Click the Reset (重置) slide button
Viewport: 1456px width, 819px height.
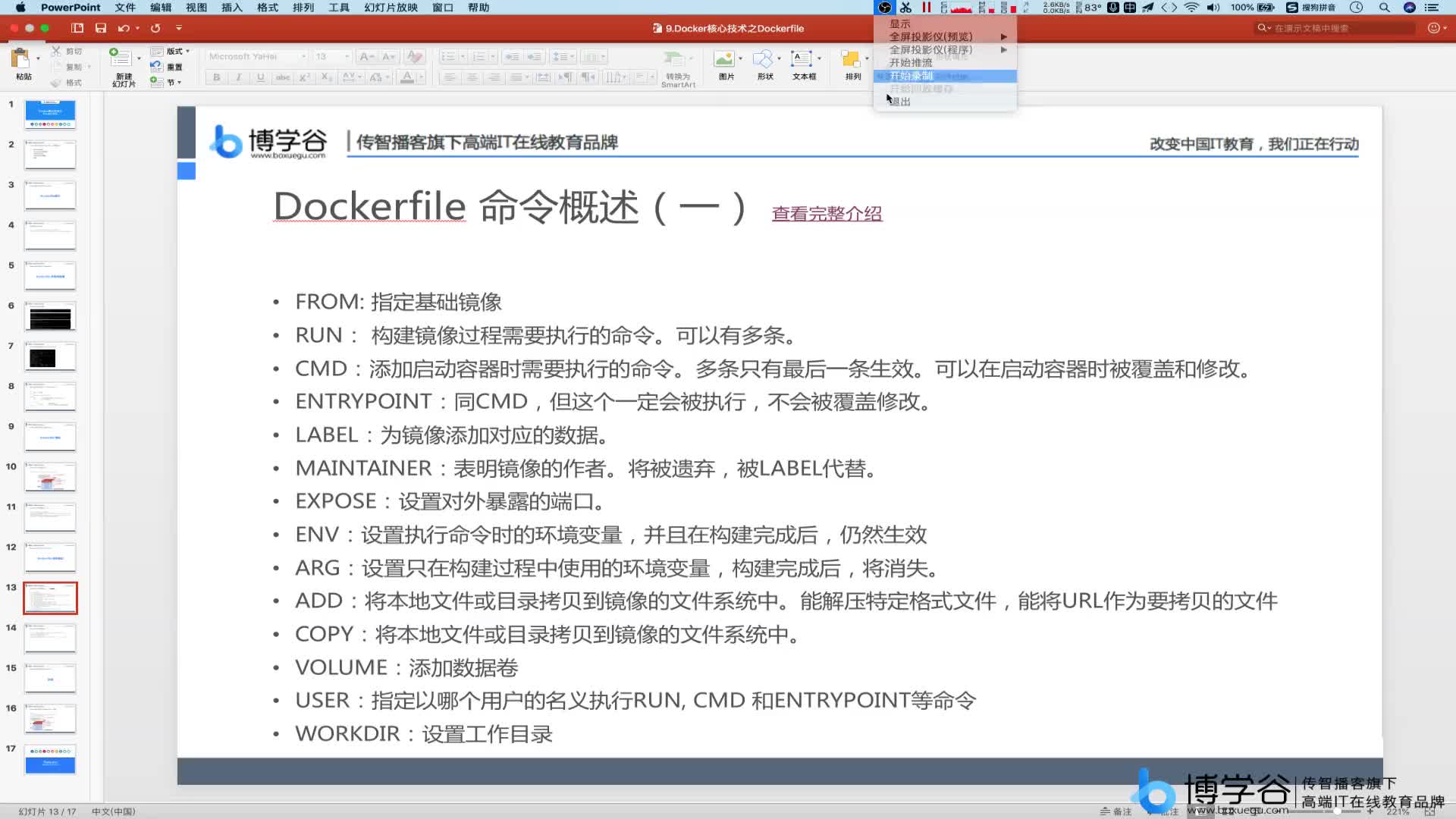[167, 67]
